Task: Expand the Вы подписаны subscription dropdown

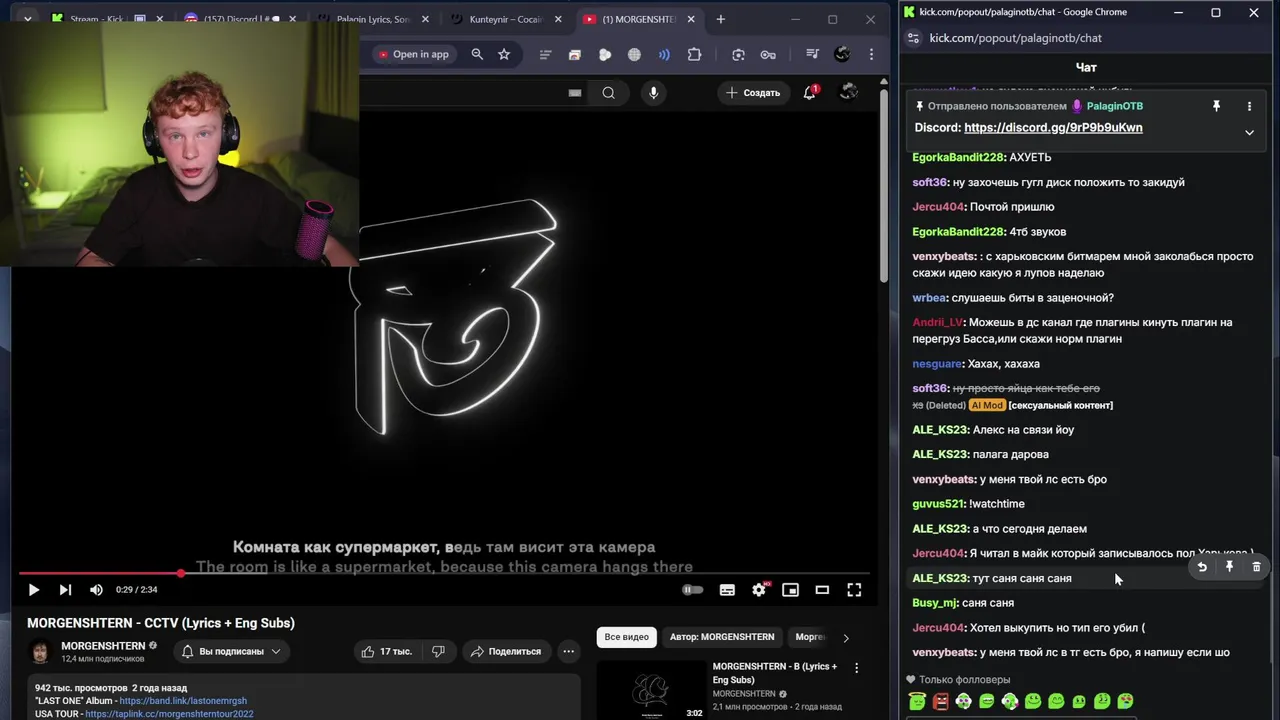Action: (232, 651)
